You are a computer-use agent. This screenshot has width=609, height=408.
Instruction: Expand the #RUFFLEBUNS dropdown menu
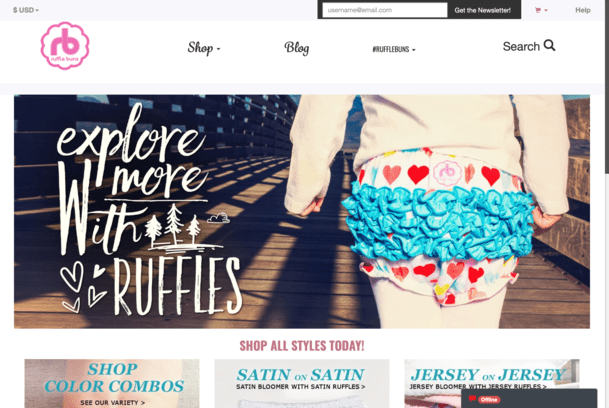coord(394,49)
